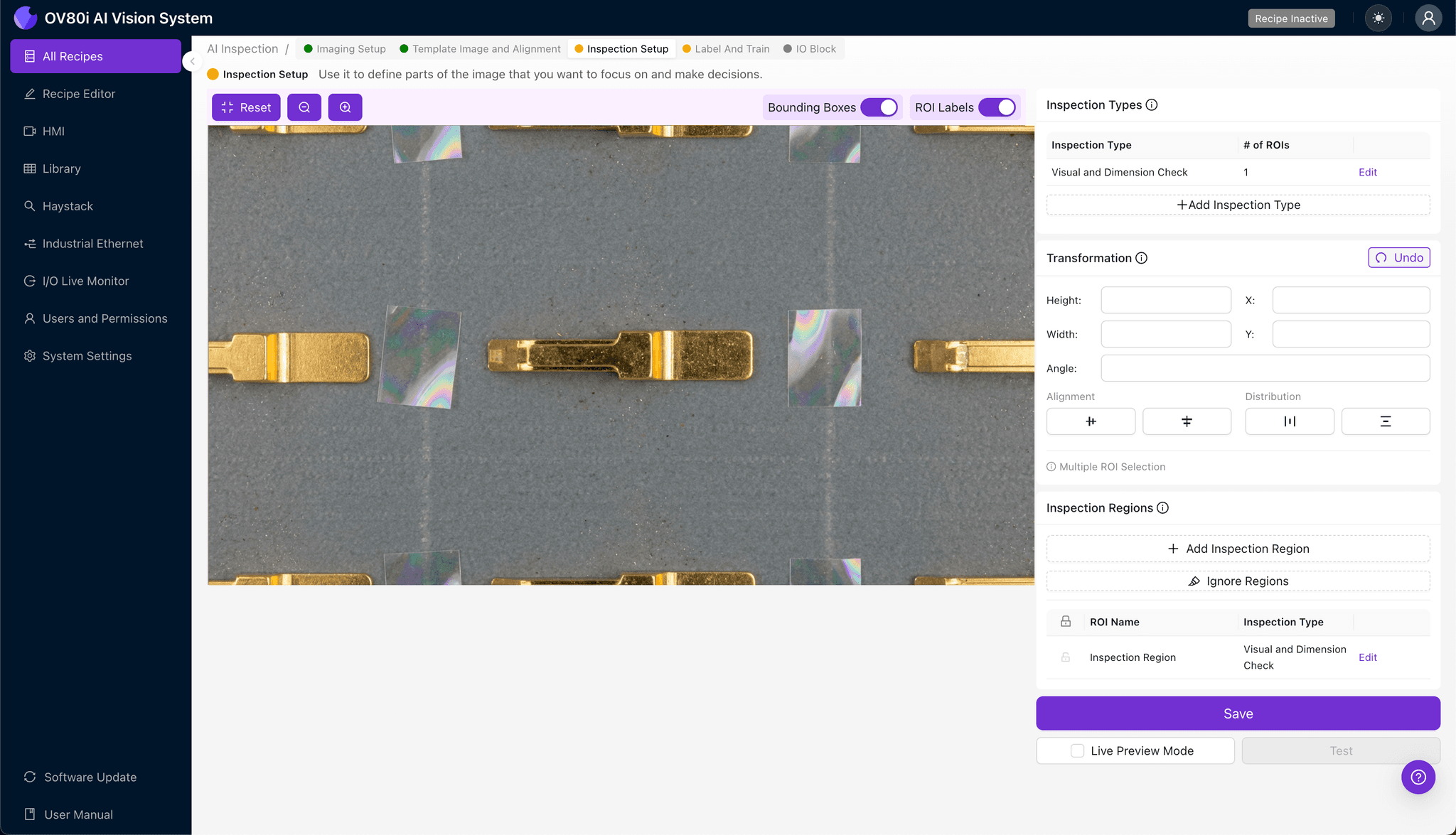Open the user account menu

click(x=1429, y=18)
